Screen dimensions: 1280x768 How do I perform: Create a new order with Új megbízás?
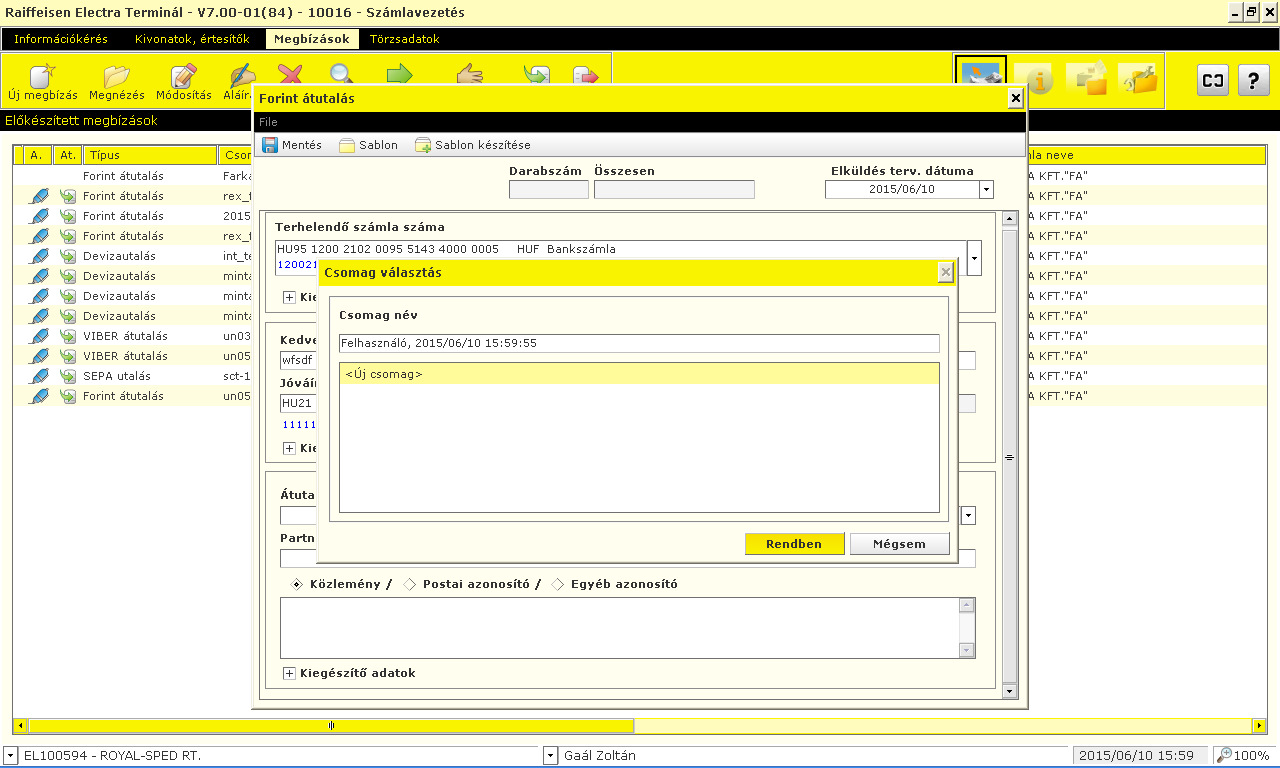pos(42,82)
